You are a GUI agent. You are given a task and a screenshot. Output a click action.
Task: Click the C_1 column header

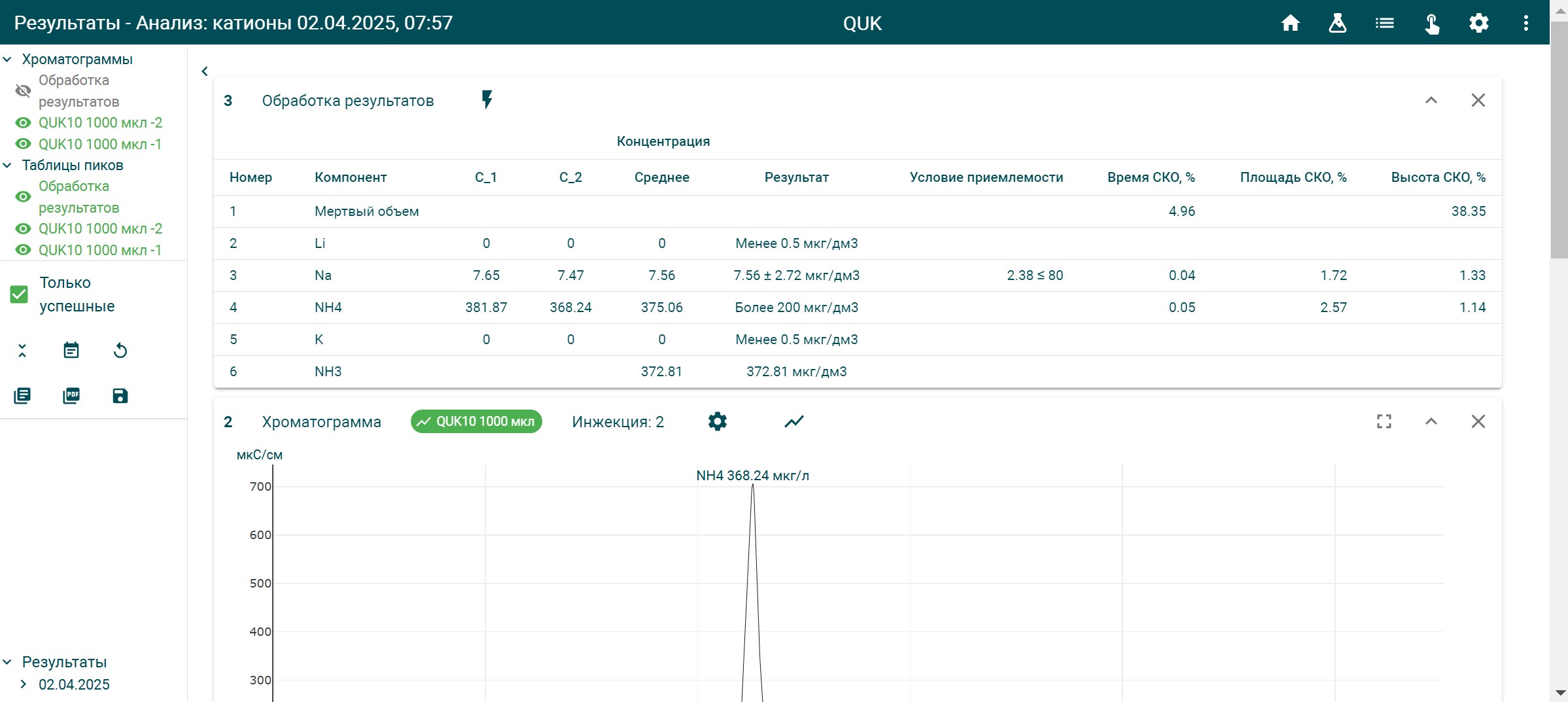tap(486, 177)
